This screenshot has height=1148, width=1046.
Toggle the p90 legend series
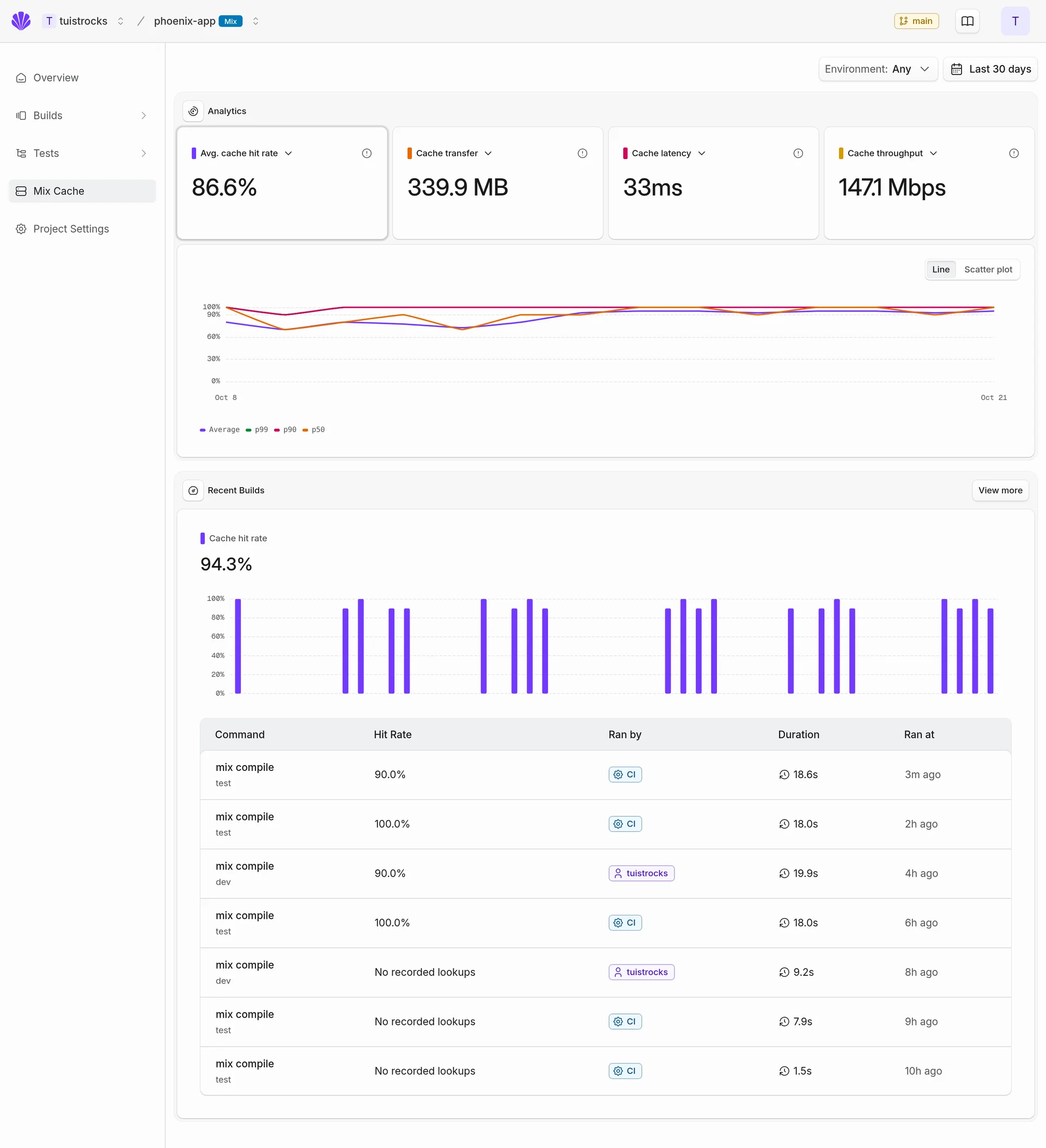(285, 430)
